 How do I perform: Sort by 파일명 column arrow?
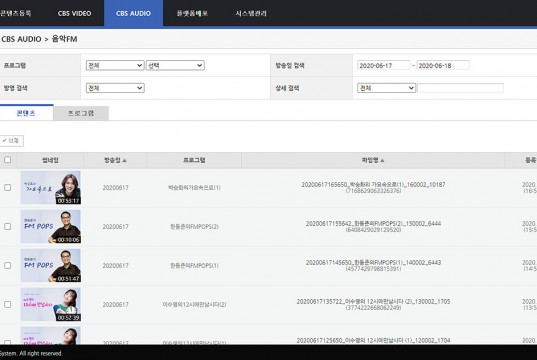pos(382,160)
